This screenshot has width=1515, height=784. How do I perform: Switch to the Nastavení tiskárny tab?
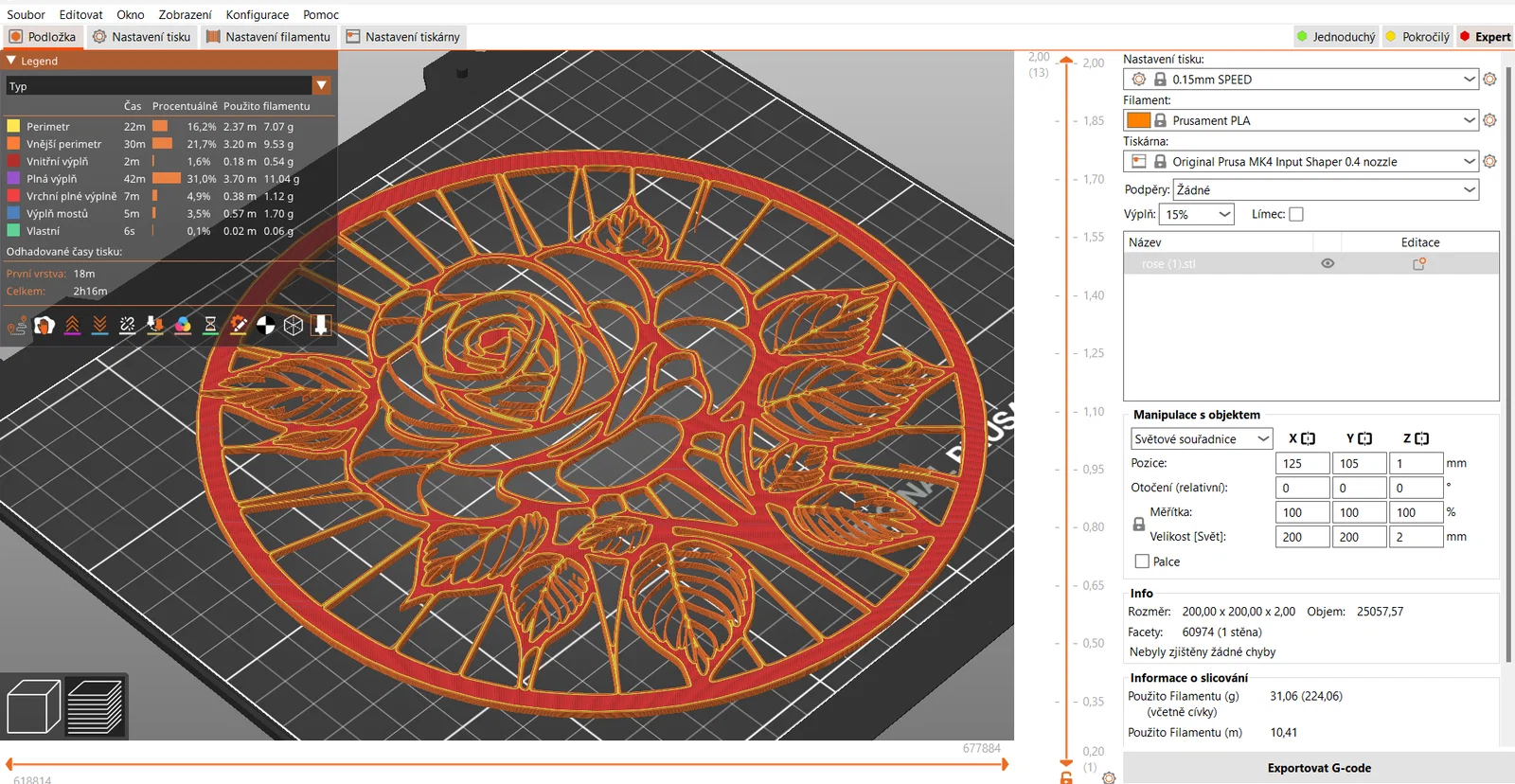(x=403, y=37)
